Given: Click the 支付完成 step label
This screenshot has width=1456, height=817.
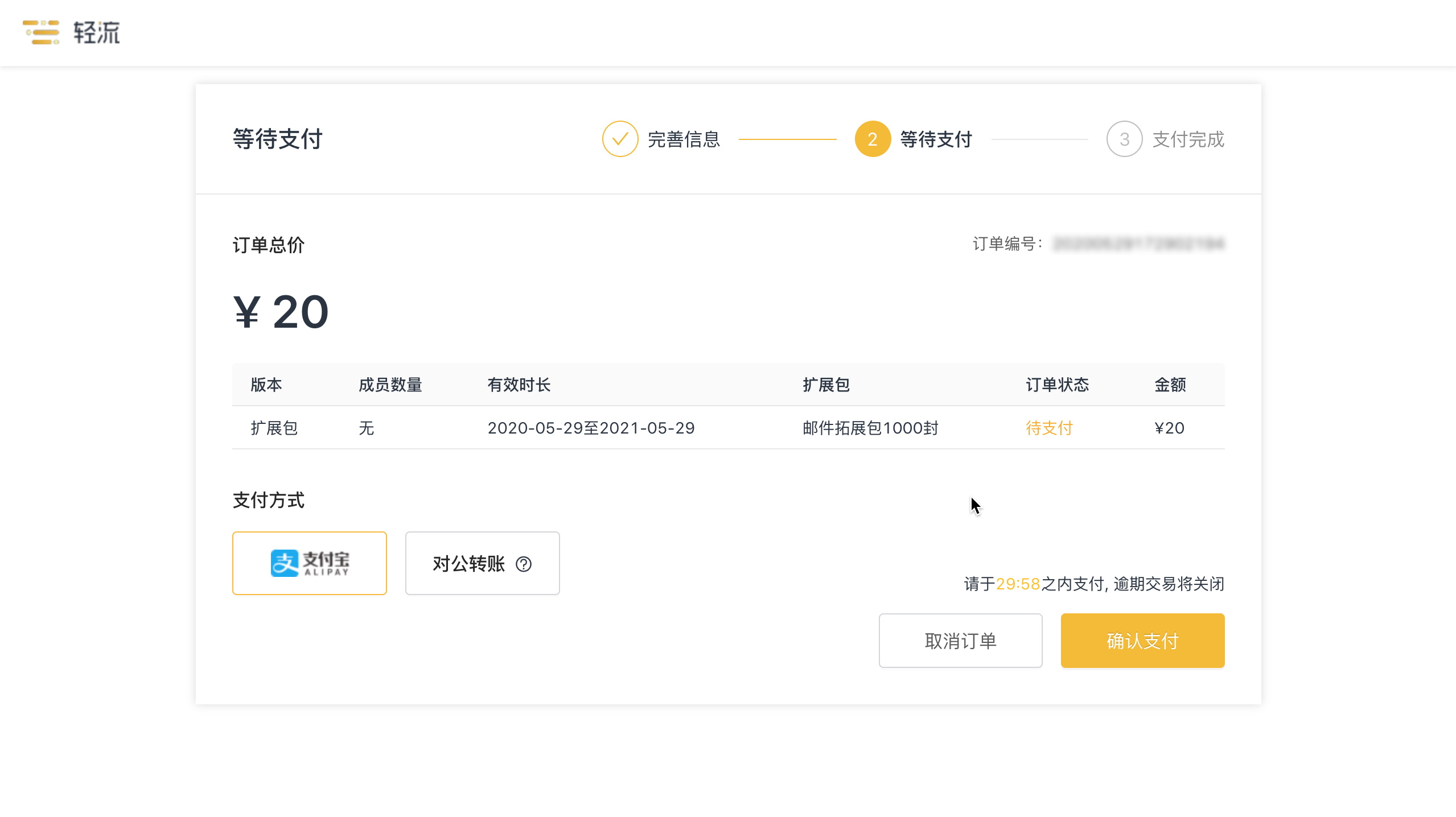Looking at the screenshot, I should pyautogui.click(x=1188, y=139).
